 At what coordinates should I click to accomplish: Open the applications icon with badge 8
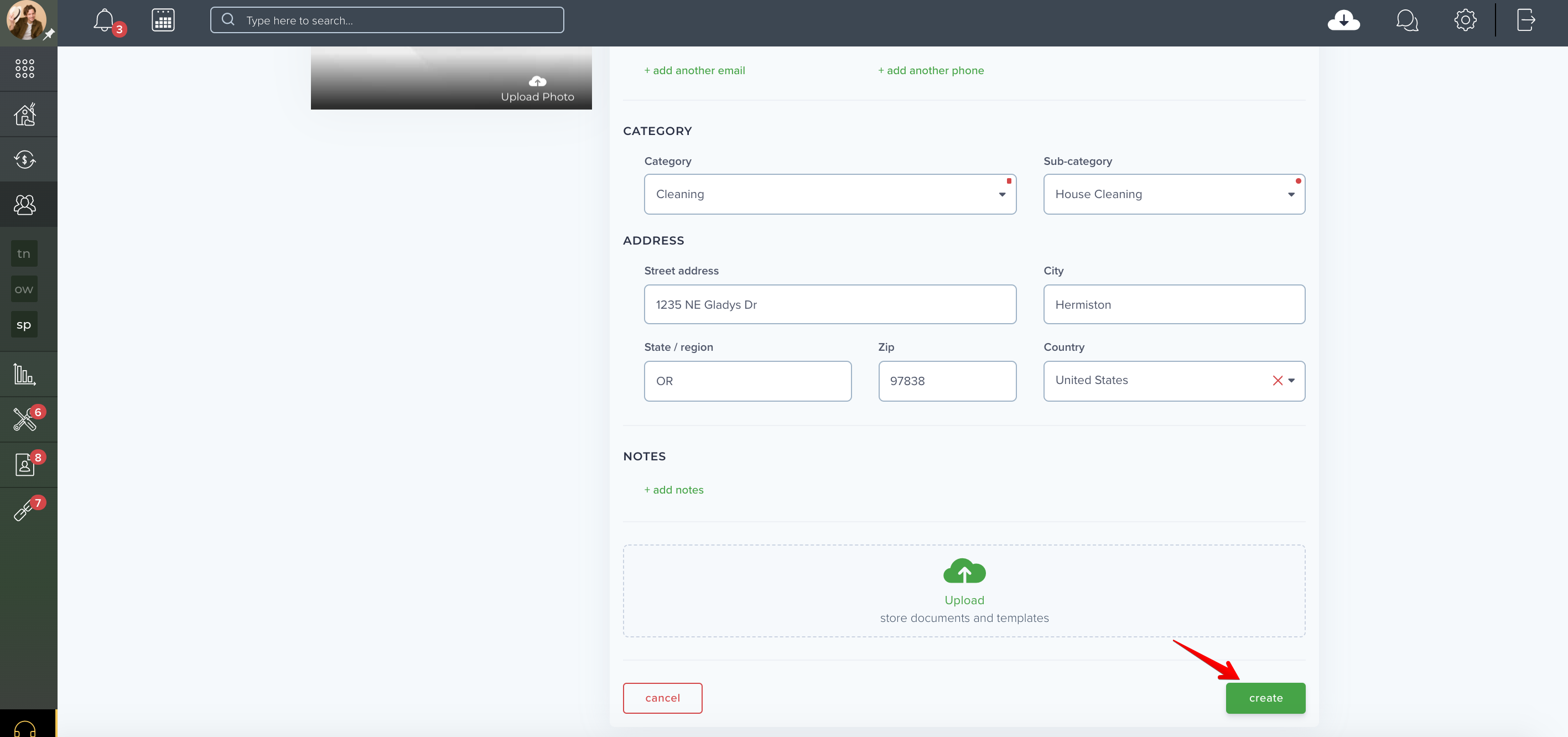click(25, 464)
